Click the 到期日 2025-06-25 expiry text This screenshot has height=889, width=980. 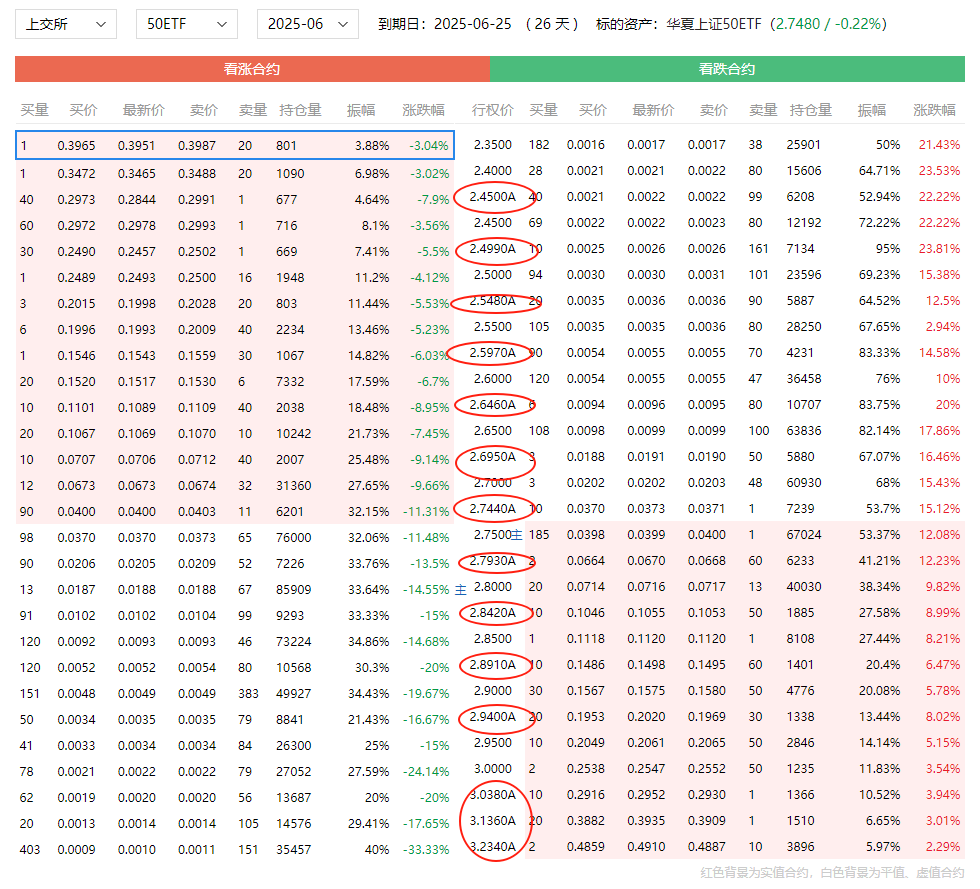coord(455,24)
